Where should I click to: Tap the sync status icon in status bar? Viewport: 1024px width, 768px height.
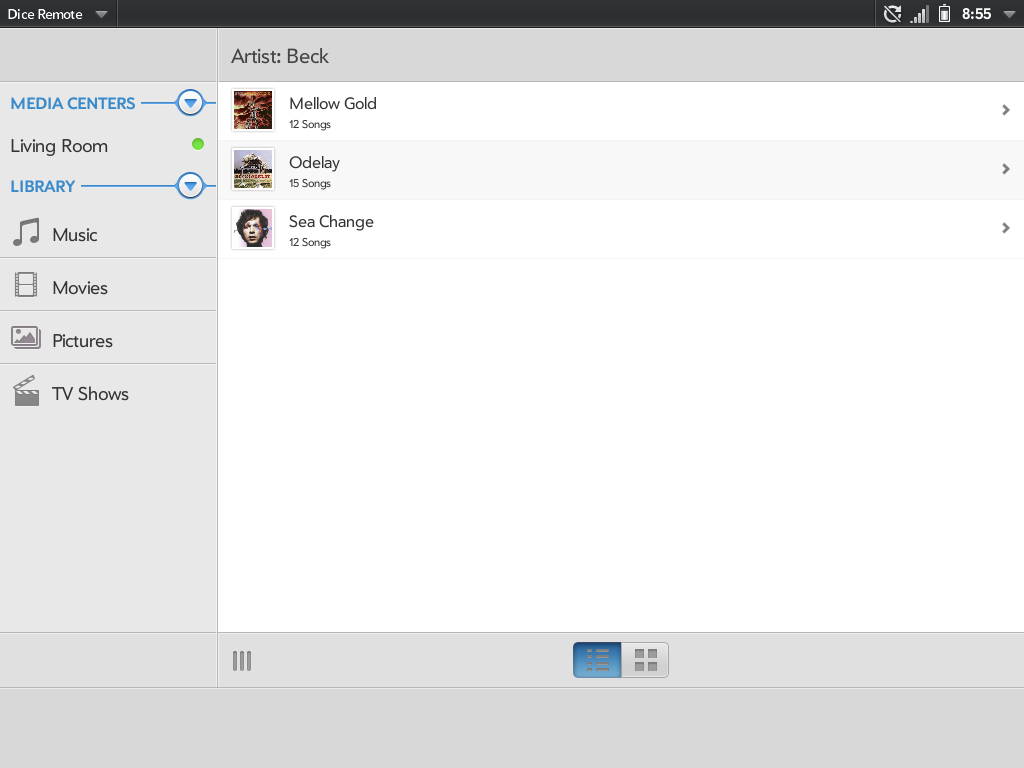point(892,14)
